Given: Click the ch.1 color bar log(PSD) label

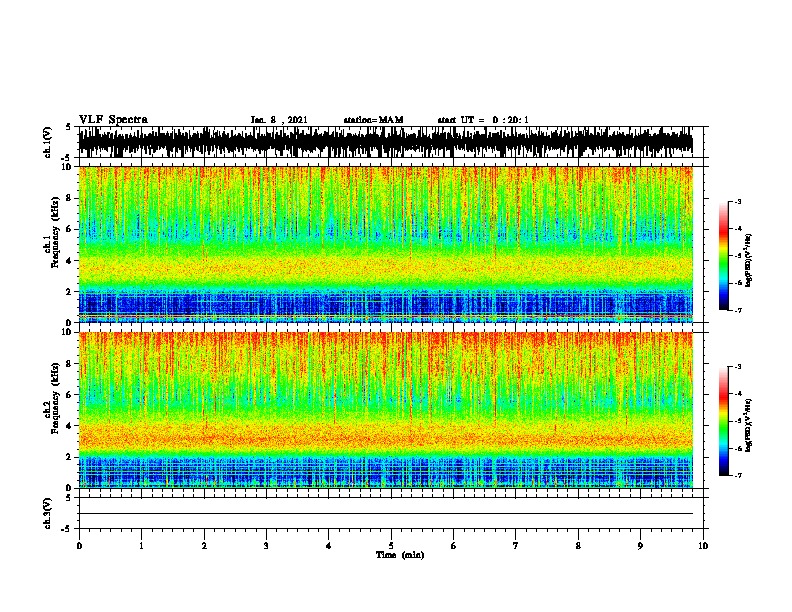Looking at the screenshot, I should (x=748, y=260).
